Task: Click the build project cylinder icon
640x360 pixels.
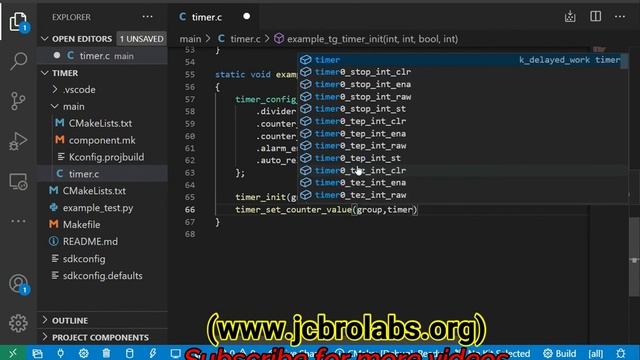Action: pos(129,353)
